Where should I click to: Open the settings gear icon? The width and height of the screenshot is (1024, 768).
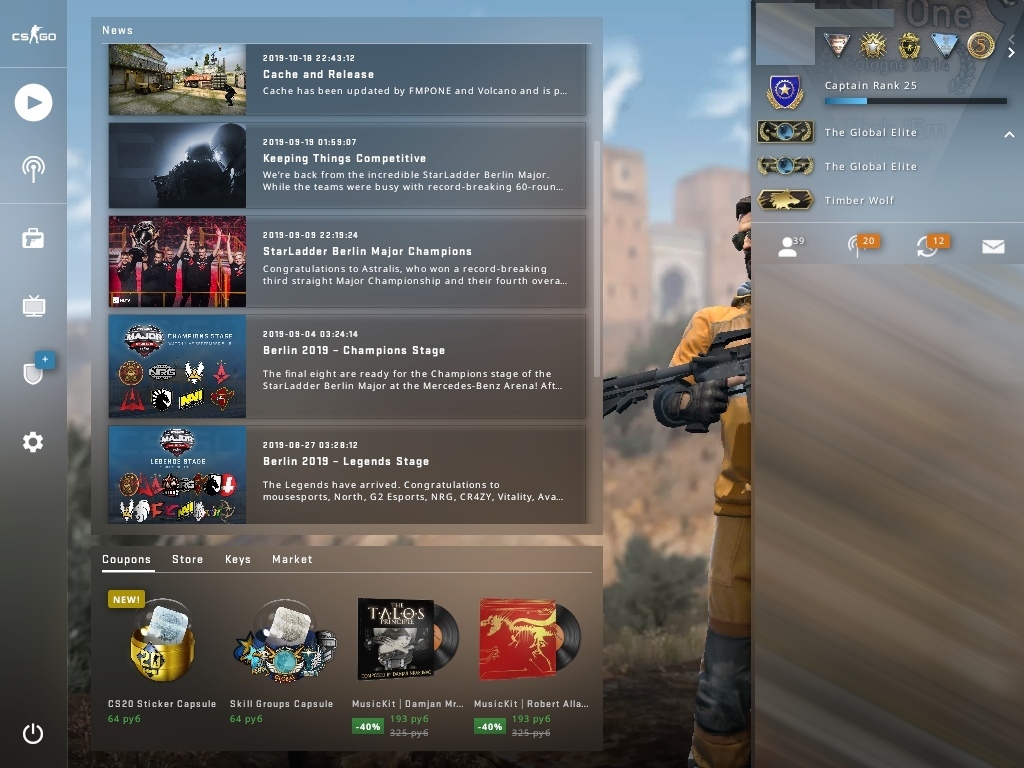[x=33, y=442]
